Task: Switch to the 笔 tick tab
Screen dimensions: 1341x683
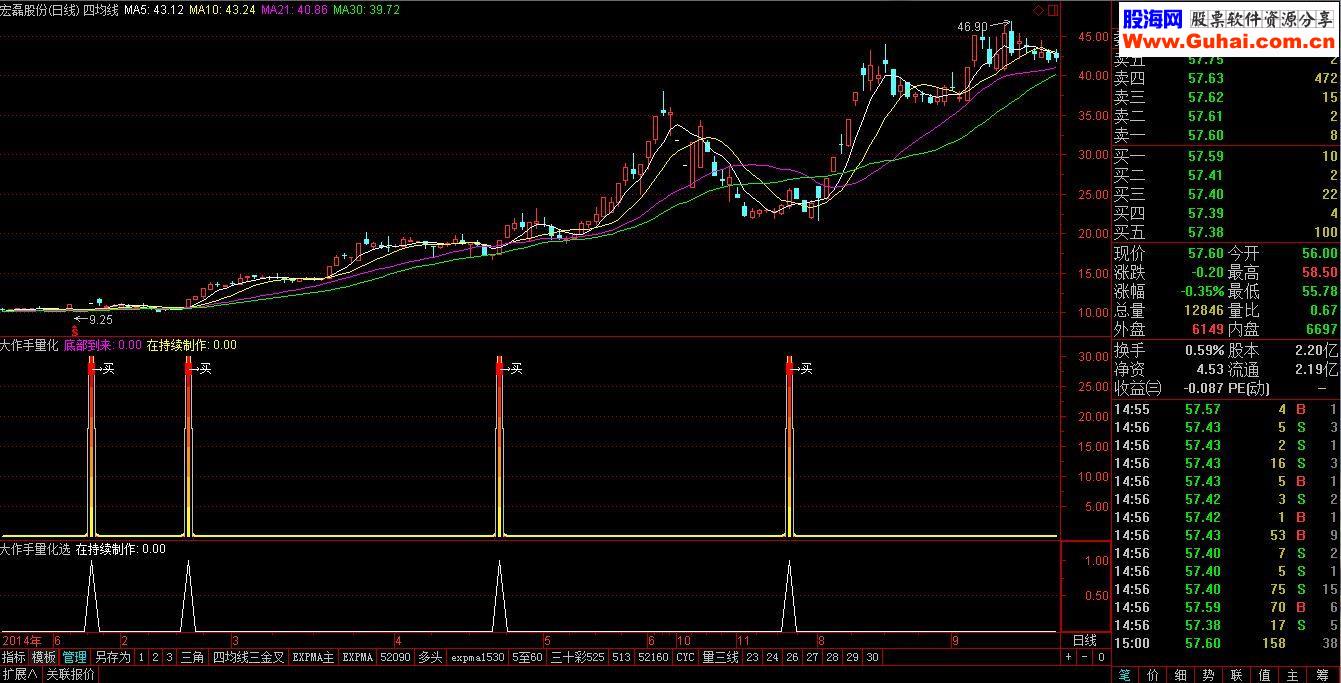Action: point(1124,675)
